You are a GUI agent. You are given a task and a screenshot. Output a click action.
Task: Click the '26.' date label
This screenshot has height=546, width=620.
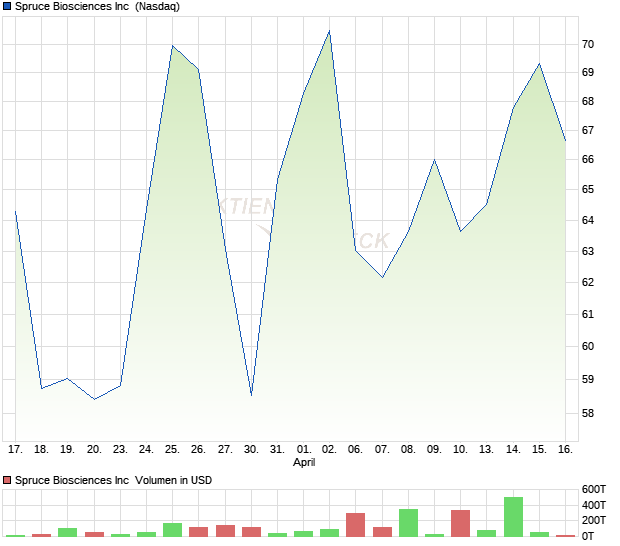(198, 450)
